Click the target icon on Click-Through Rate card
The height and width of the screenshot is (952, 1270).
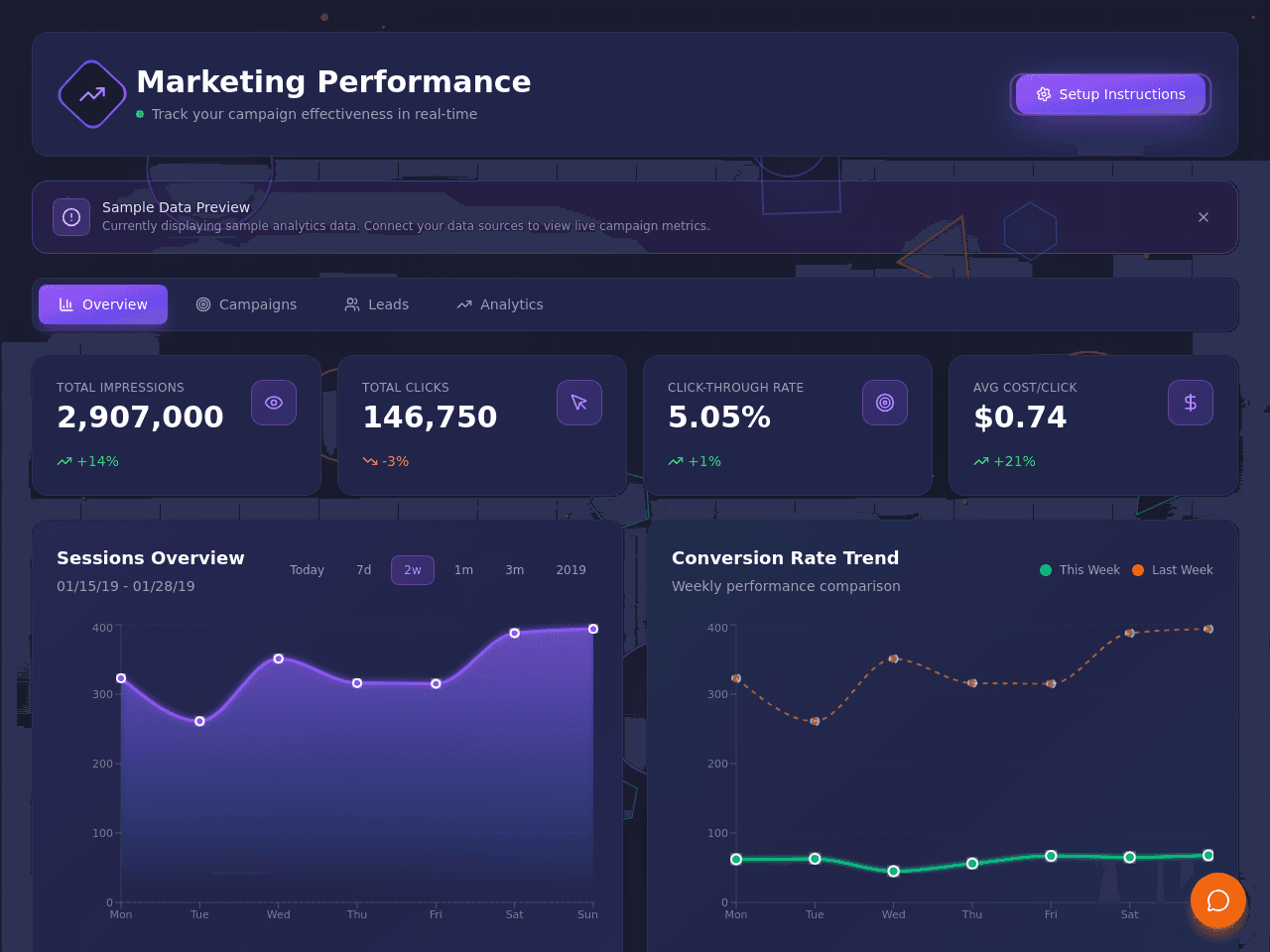[x=885, y=403]
